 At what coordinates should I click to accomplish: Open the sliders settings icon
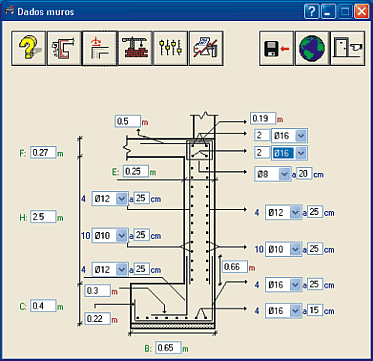click(x=170, y=49)
